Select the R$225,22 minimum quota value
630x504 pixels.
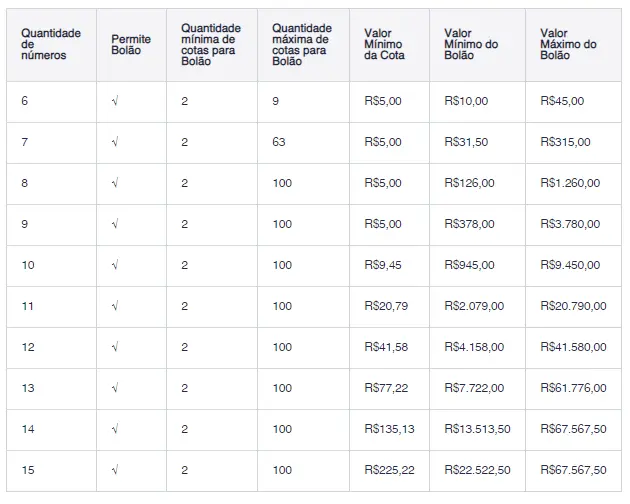(390, 470)
